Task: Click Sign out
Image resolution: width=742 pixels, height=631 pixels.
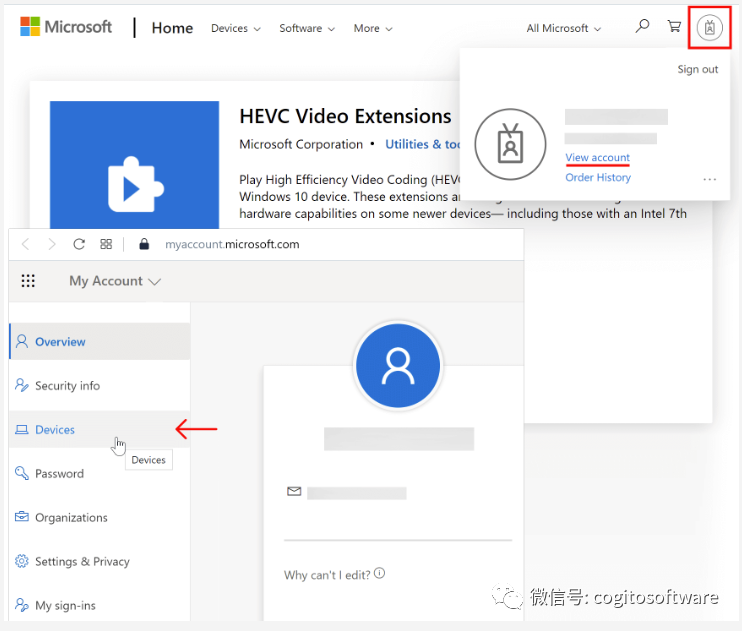Action: pyautogui.click(x=698, y=69)
